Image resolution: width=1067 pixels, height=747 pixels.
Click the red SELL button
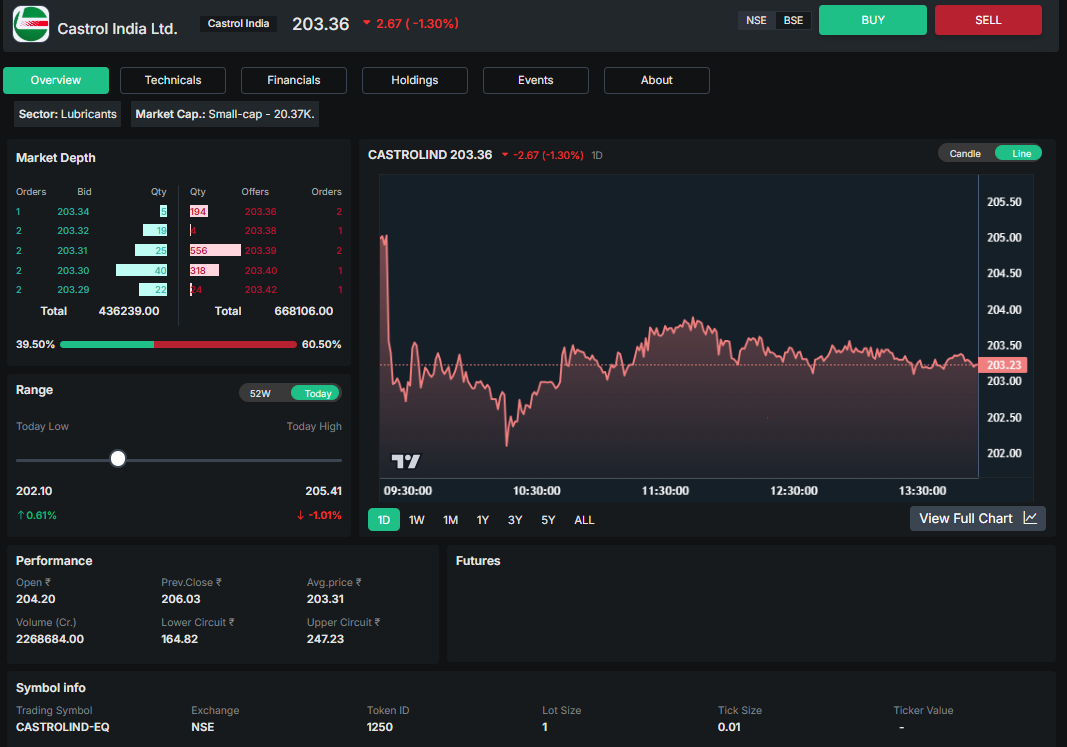click(988, 19)
